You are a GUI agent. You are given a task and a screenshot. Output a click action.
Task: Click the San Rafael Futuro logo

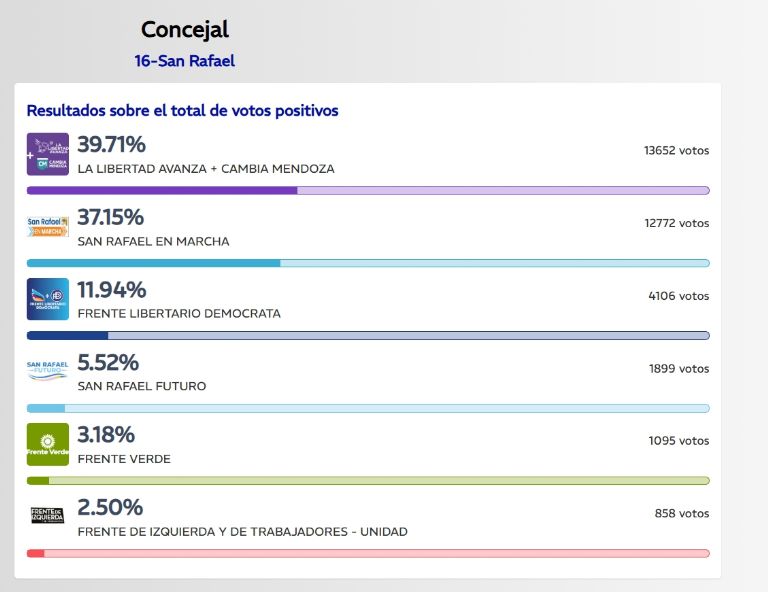(47, 371)
